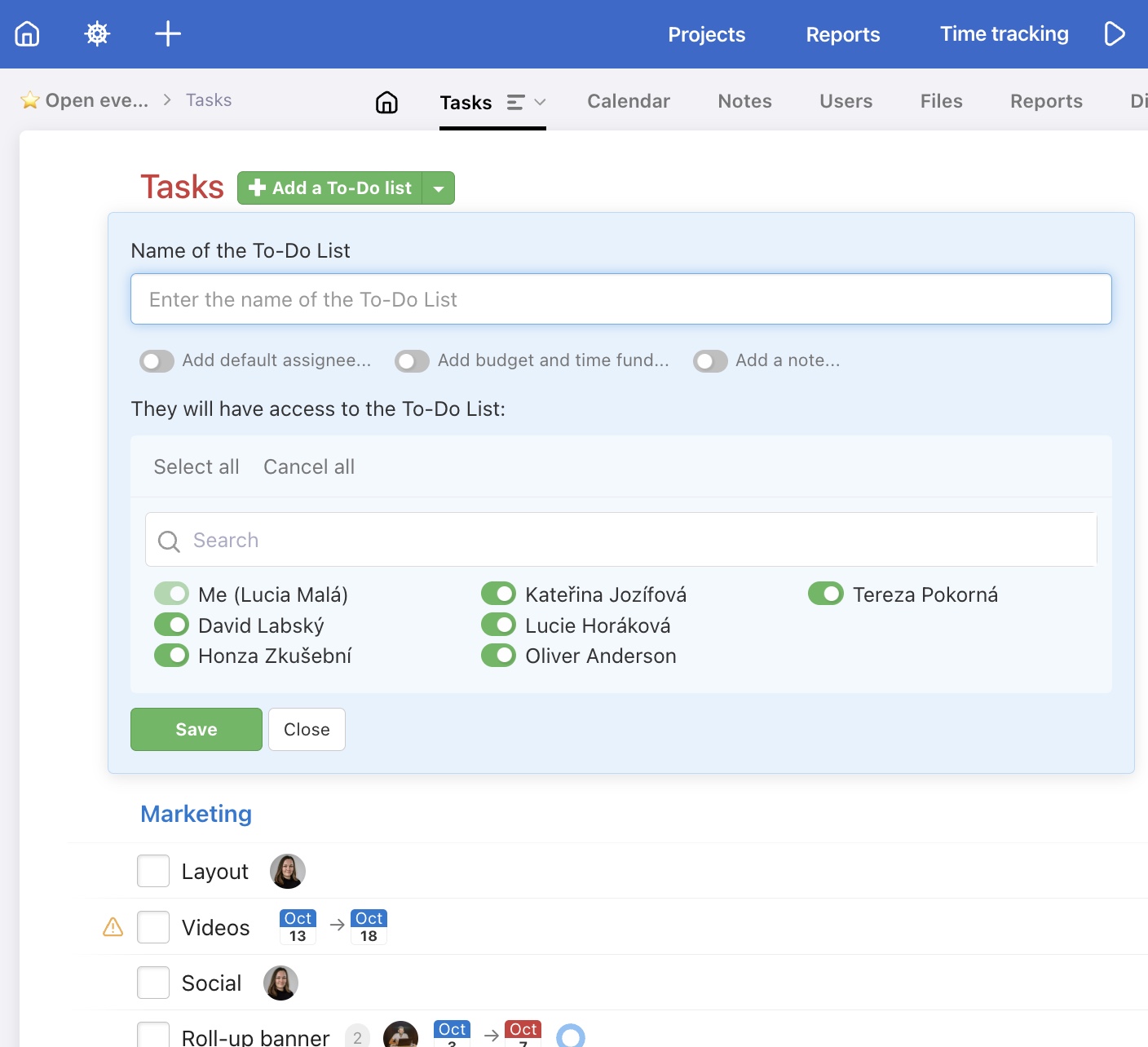This screenshot has height=1047, width=1148.
Task: Expand the Add a To-Do list dropdown arrow
Action: 439,188
